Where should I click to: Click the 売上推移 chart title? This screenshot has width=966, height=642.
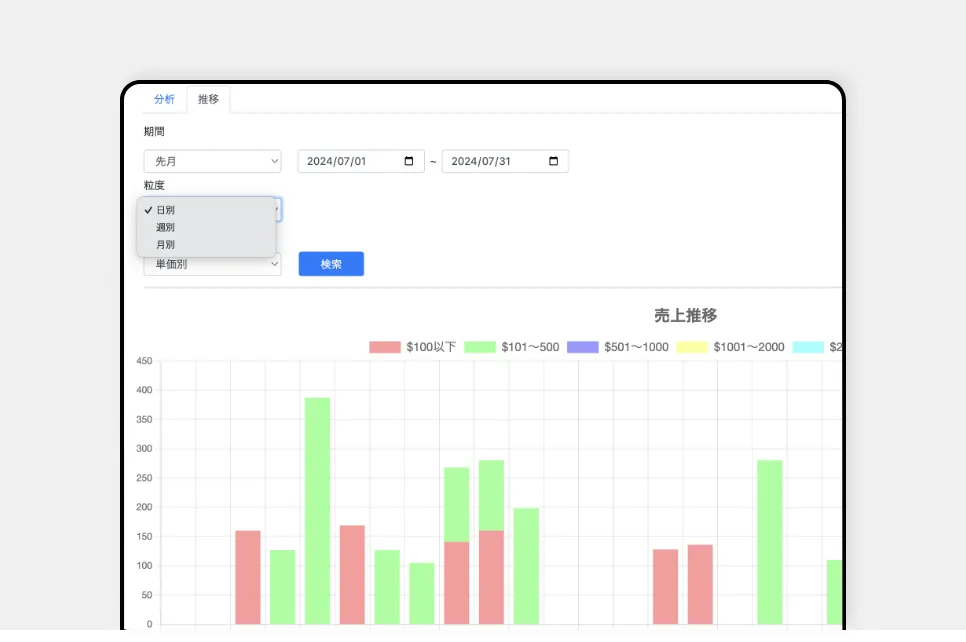pos(685,315)
